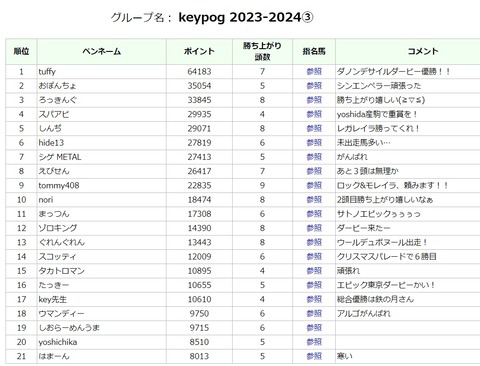Open 参照 link in タカトロマン's row
The width and height of the screenshot is (480, 366).
coord(314,271)
